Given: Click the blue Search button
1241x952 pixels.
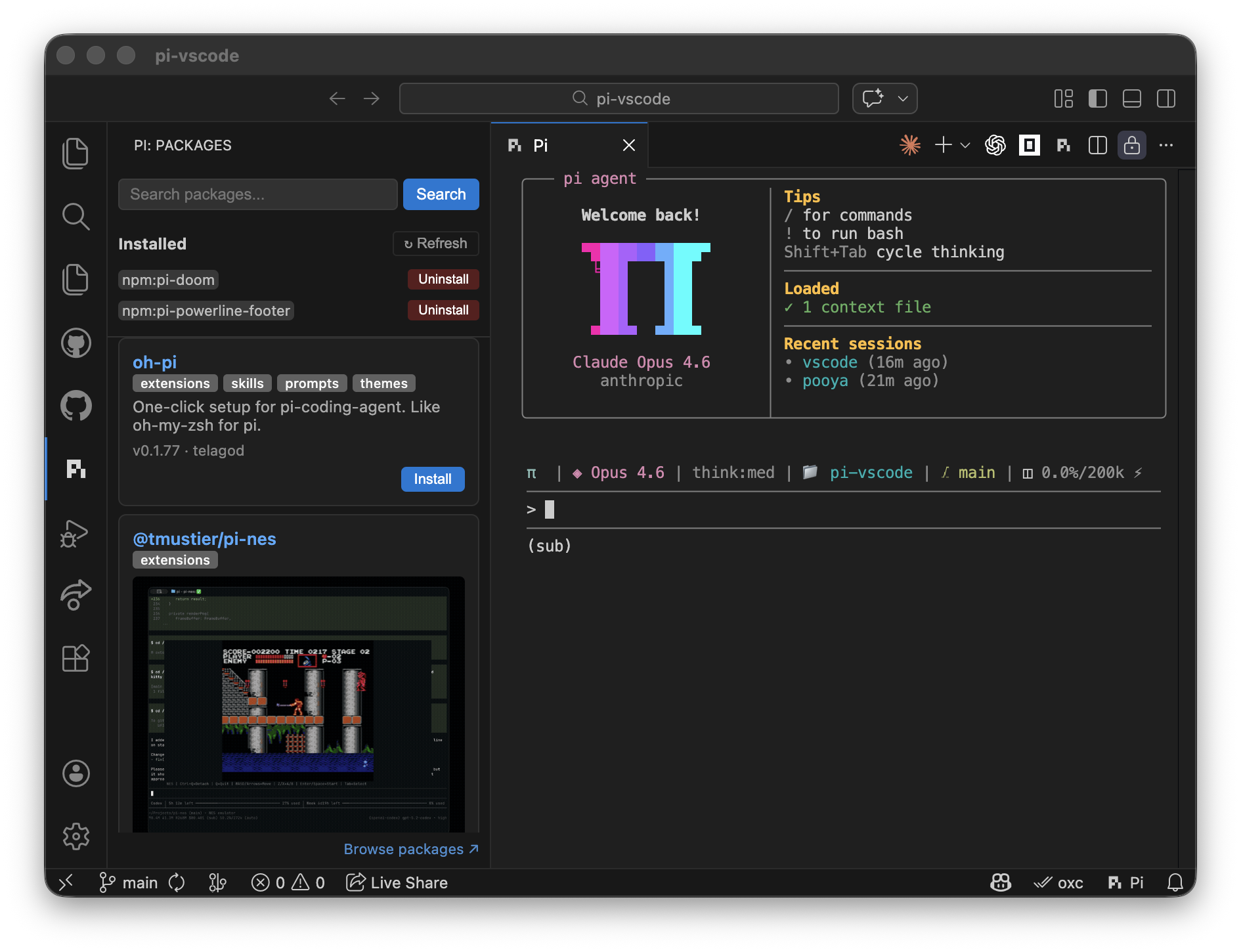Looking at the screenshot, I should pos(441,194).
